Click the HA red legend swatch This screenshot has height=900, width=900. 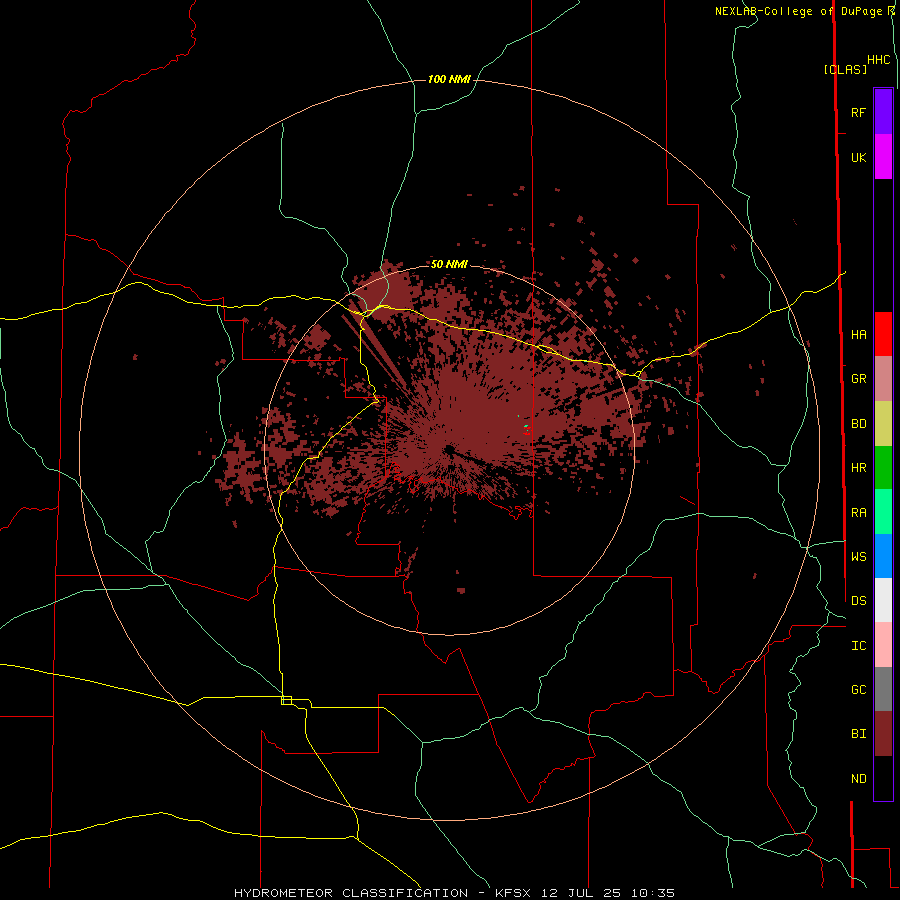coord(883,334)
